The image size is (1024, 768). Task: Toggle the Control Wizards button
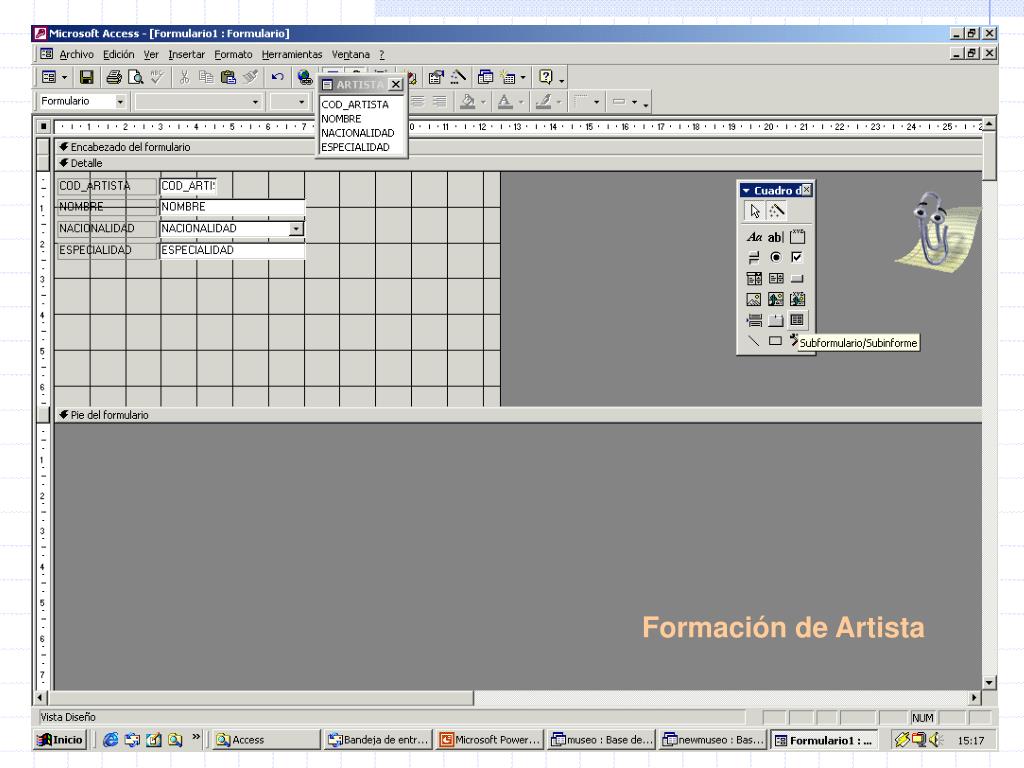pos(776,211)
